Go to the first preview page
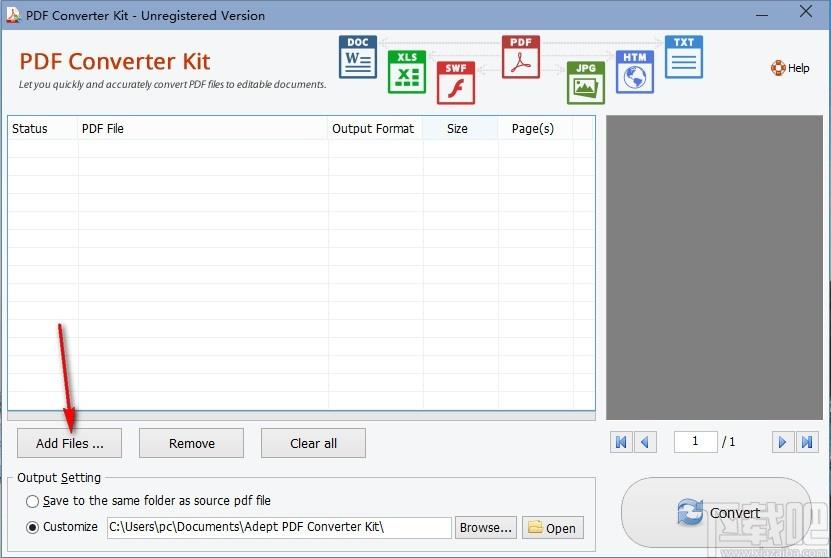The image size is (831, 558). (621, 442)
